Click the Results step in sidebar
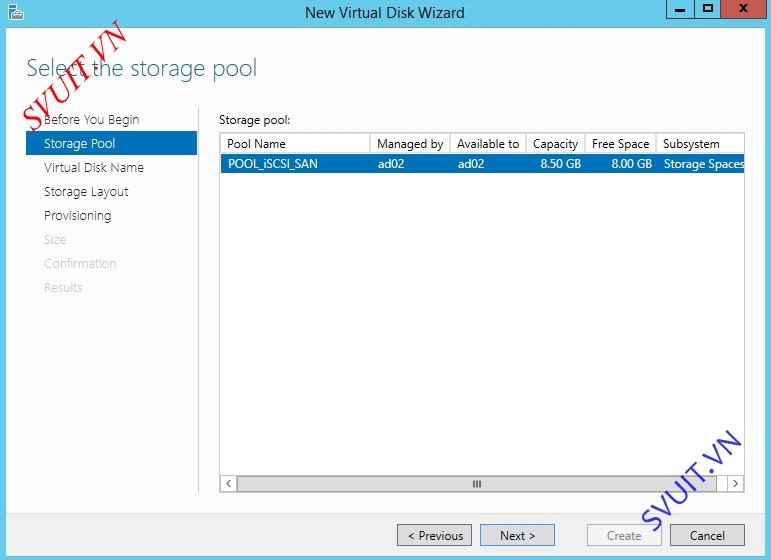The image size is (771, 560). click(63, 288)
